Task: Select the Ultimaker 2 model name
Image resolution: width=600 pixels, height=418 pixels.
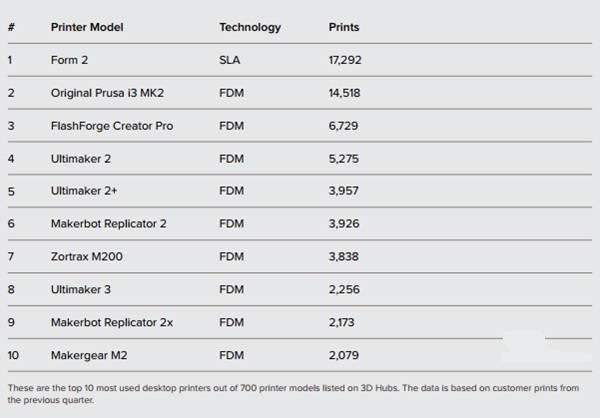Action: 81,158
